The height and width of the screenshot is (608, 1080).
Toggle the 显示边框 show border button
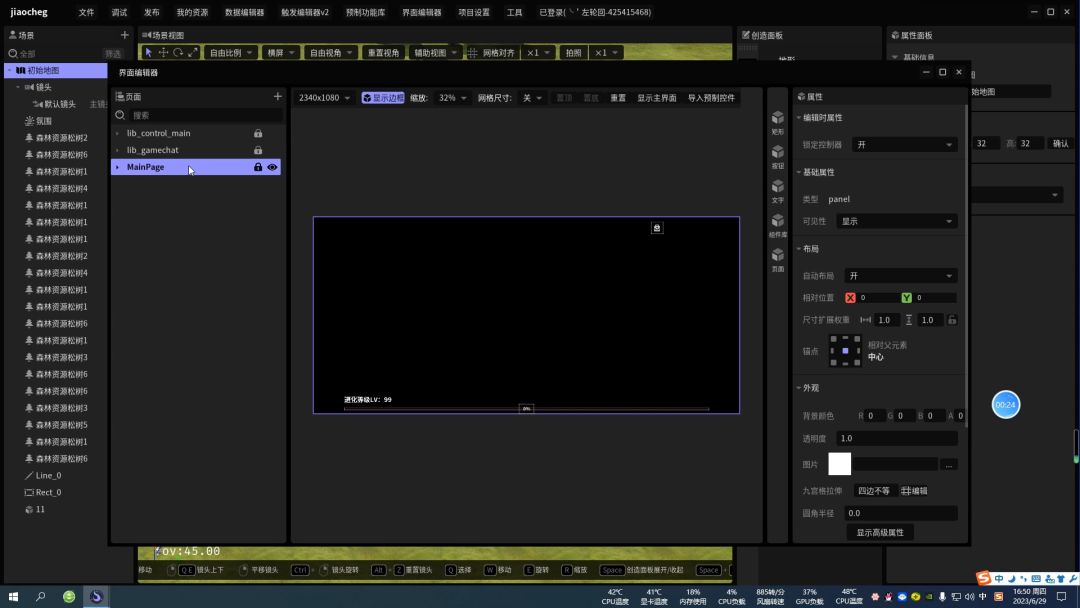(x=383, y=98)
